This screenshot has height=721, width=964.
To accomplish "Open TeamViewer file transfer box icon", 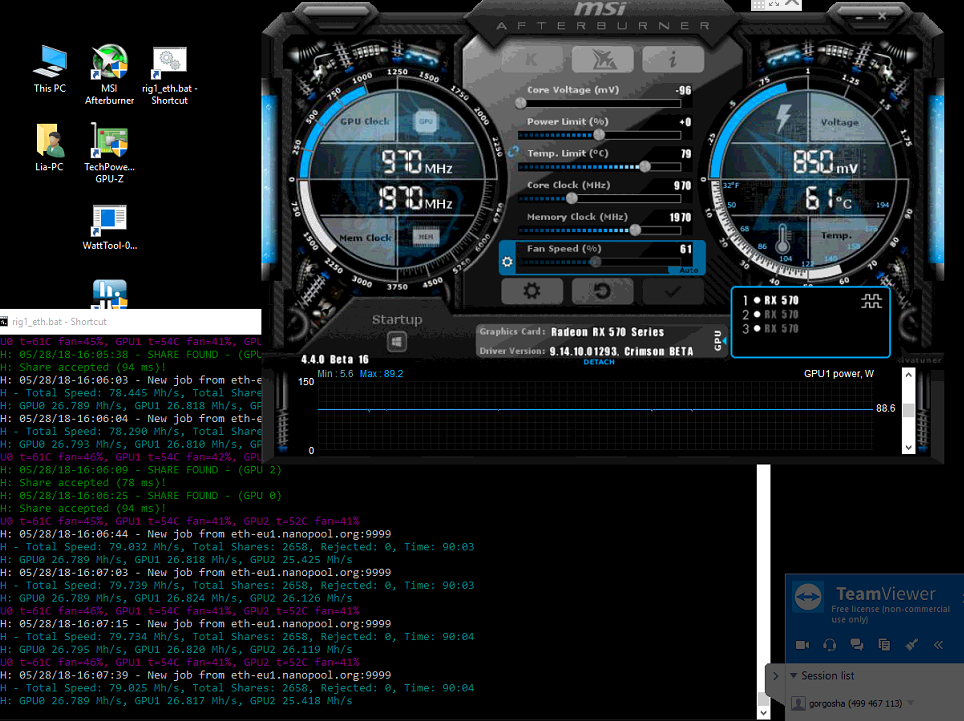I will point(884,645).
